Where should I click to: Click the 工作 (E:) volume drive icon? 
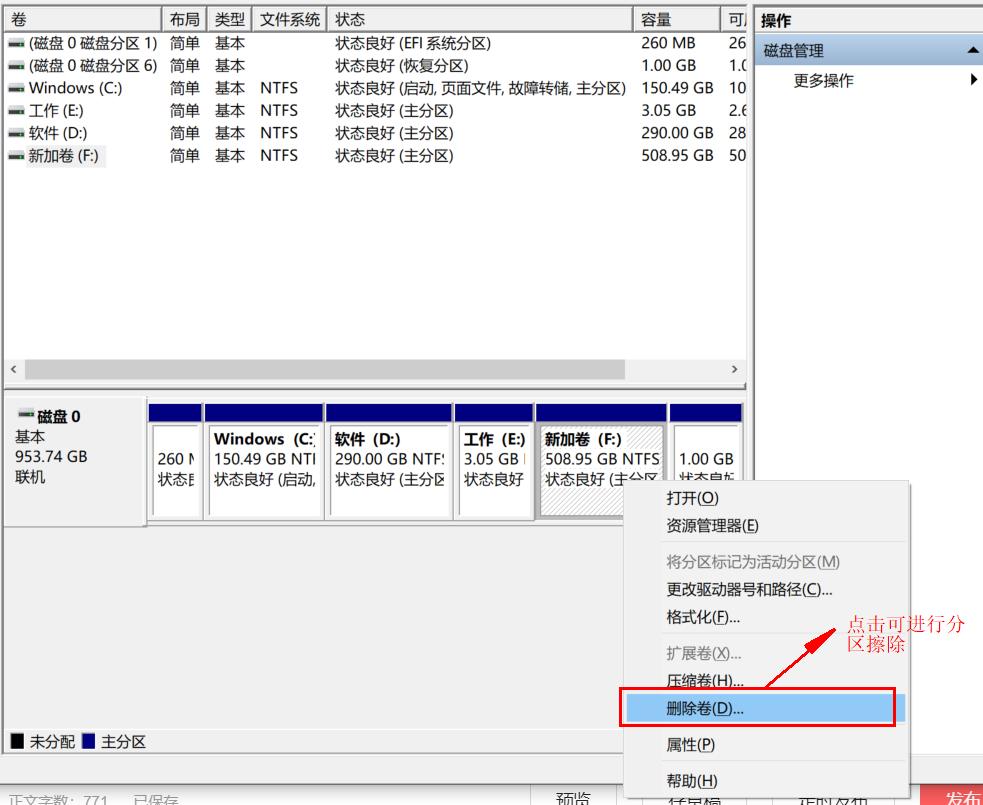[x=14, y=110]
